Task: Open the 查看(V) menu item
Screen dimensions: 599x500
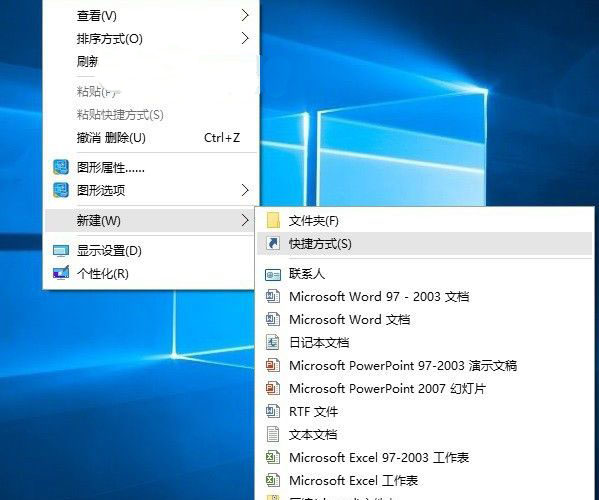Action: coord(150,15)
